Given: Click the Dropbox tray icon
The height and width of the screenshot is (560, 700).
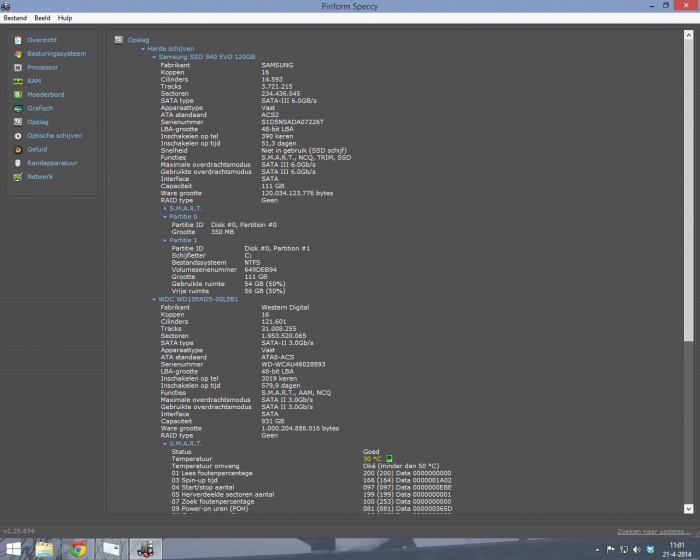Looking at the screenshot, I should pos(650,549).
